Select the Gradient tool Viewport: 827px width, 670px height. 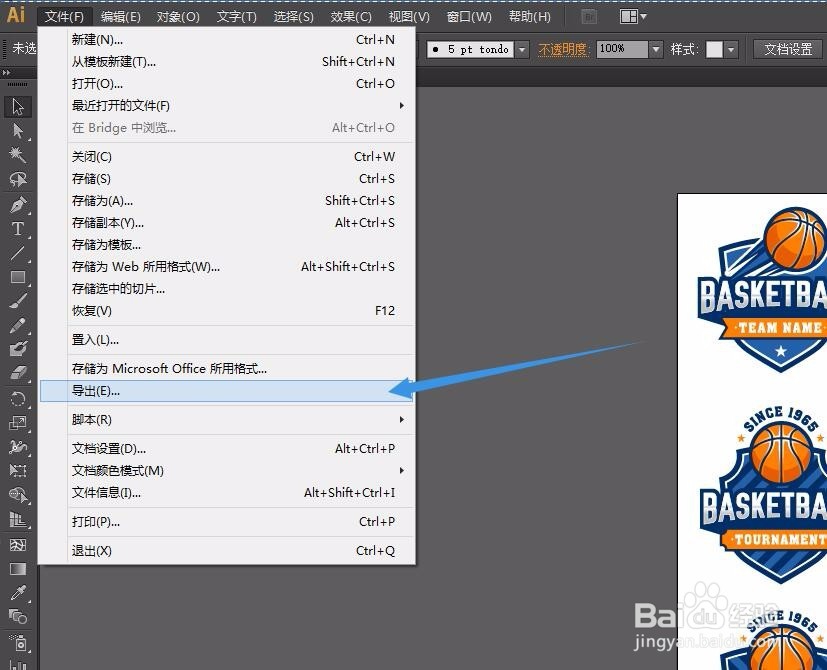[x=18, y=569]
